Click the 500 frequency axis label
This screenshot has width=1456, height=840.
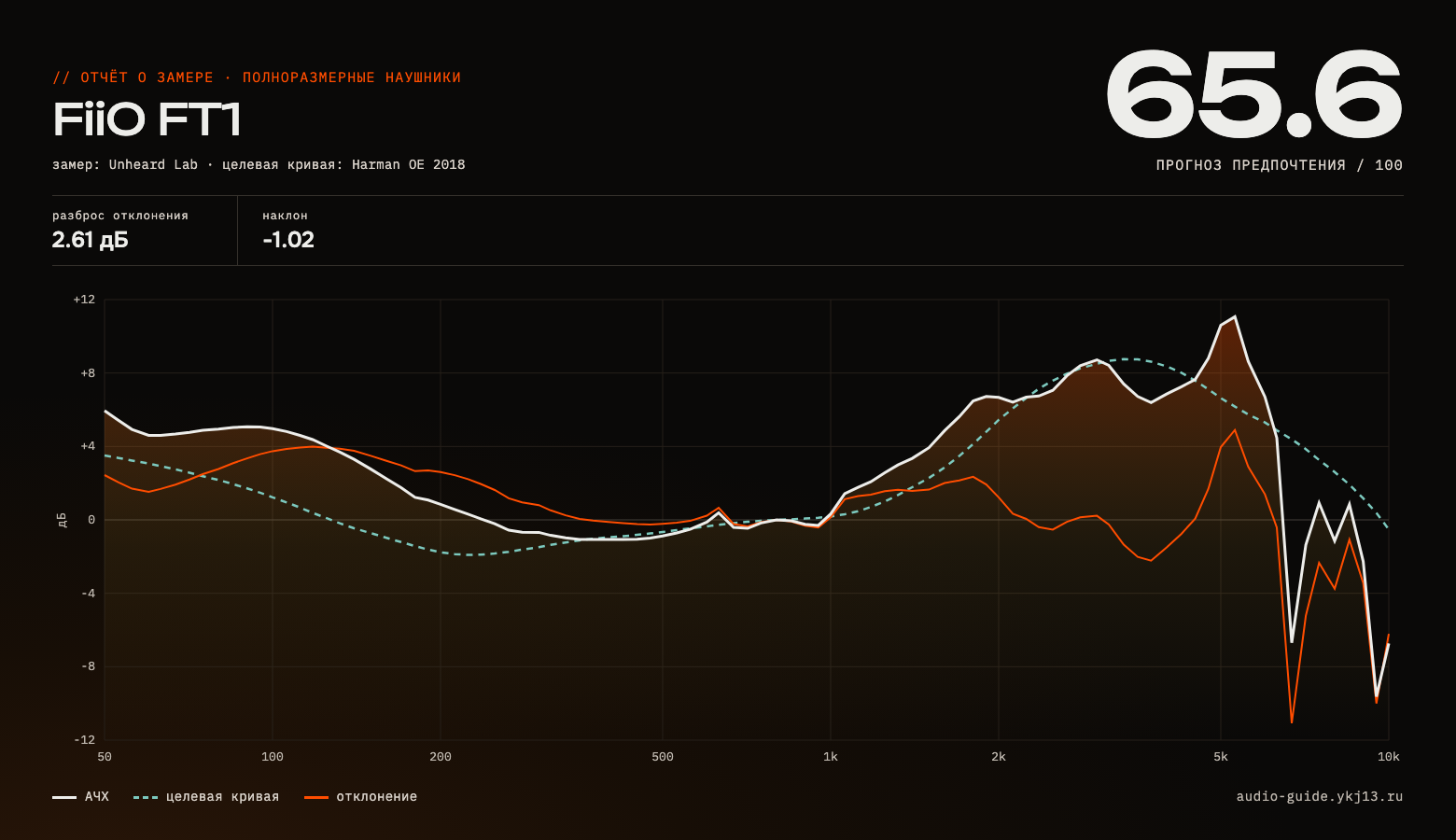(663, 757)
